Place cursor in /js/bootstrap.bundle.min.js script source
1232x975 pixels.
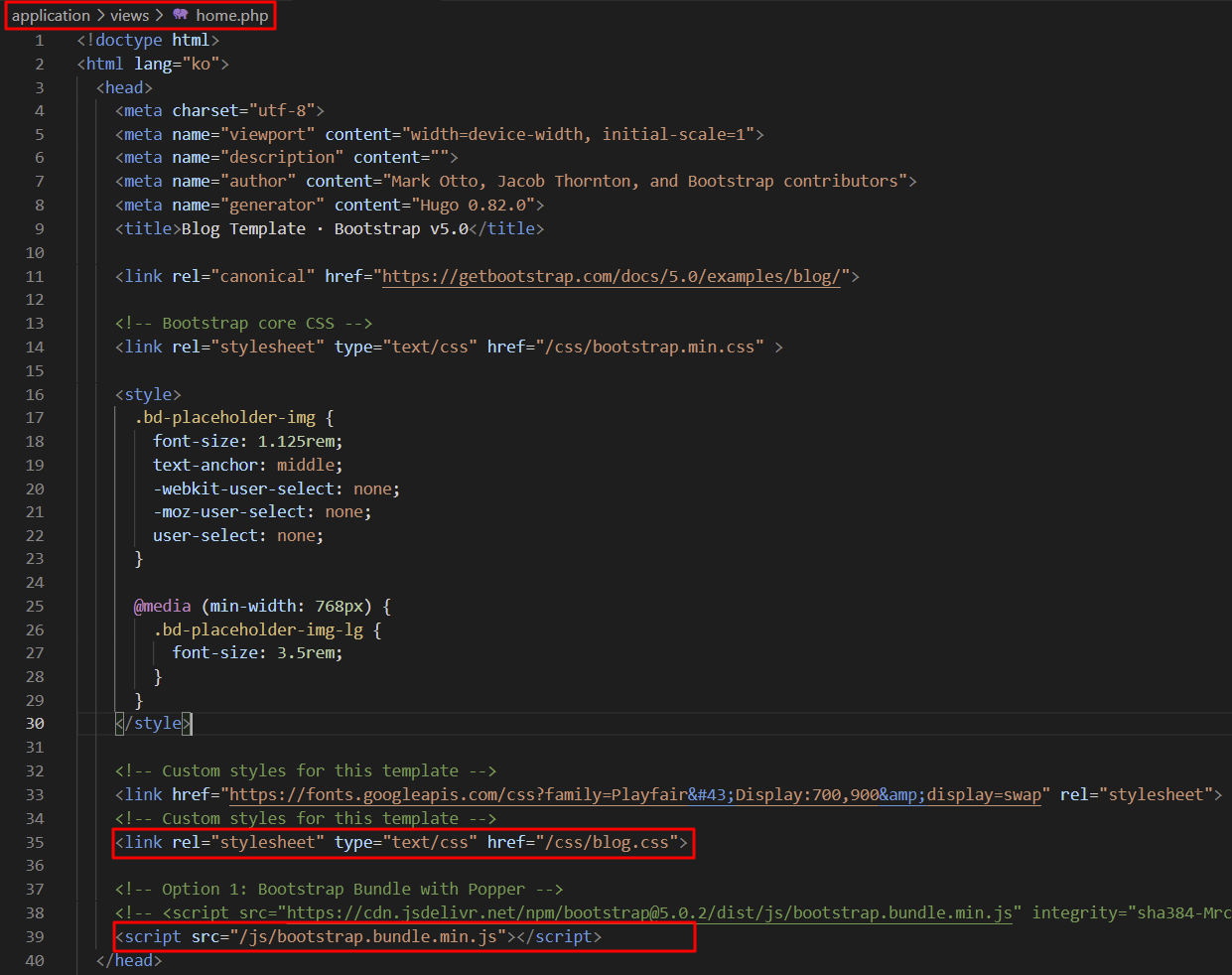(367, 936)
